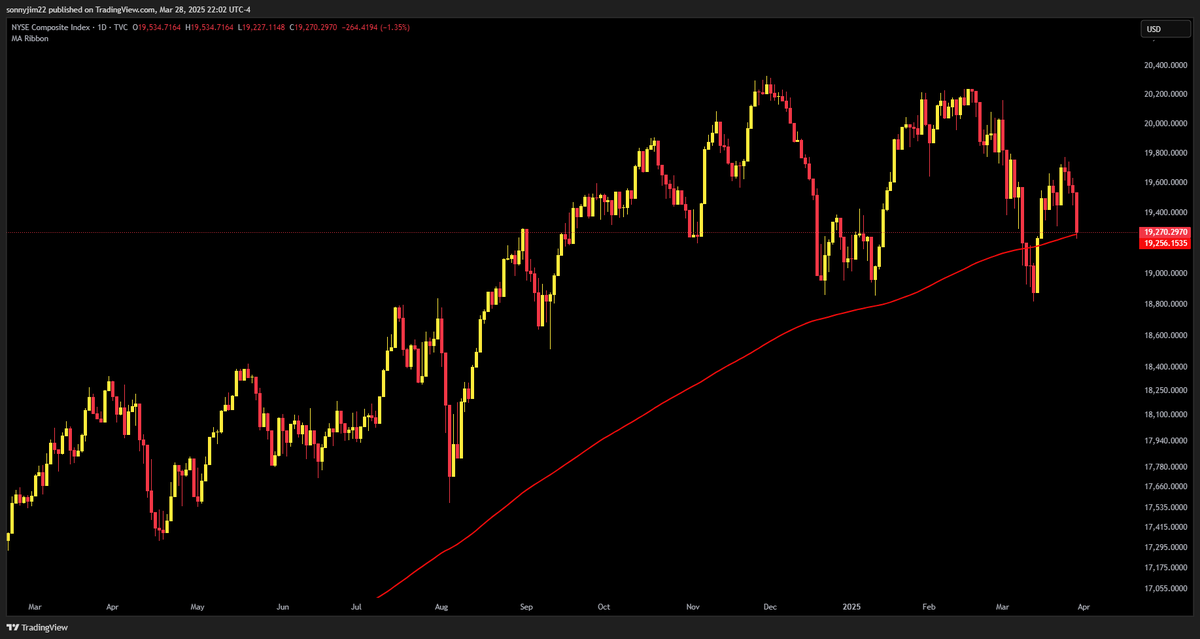This screenshot has width=1200, height=639.
Task: Click the 17,055.0000 price axis label
Action: 1165,590
